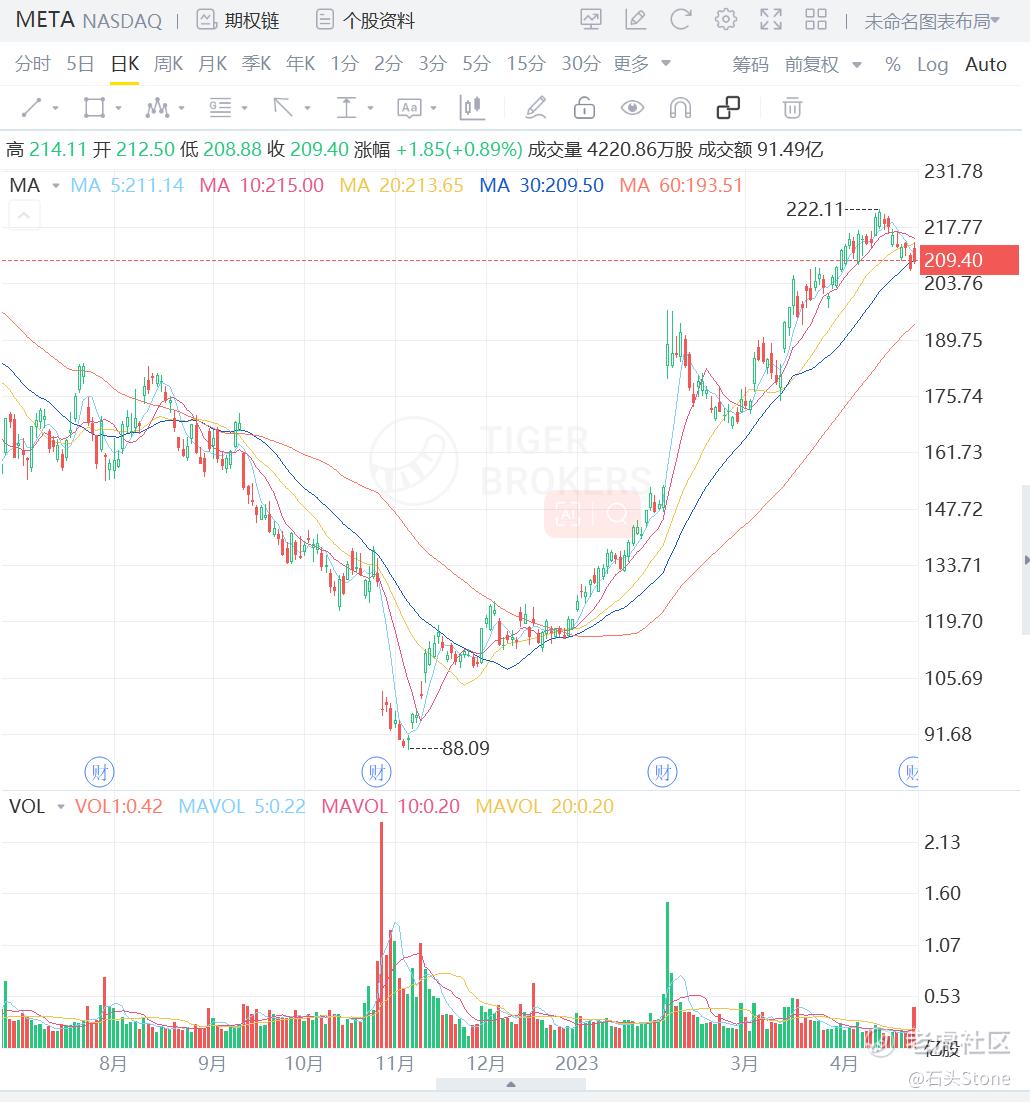Open the candlestick chart type icon

click(x=471, y=108)
